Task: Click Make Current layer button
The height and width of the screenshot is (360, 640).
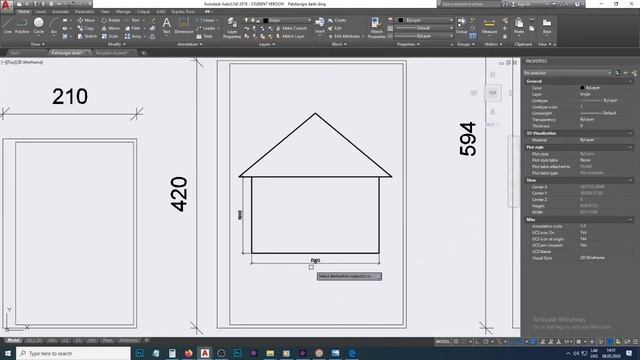Action: 291,28
